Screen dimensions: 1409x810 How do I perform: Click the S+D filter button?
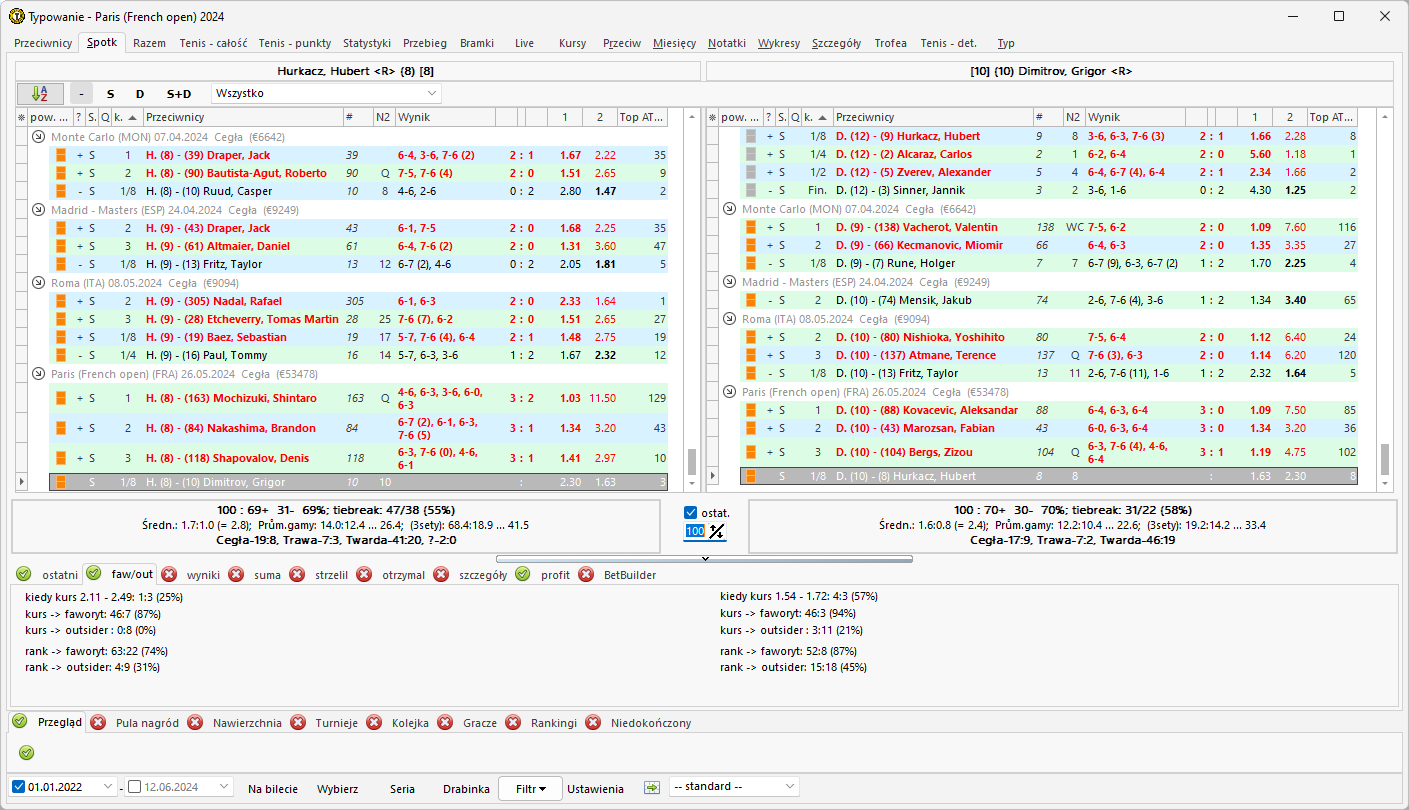(179, 93)
